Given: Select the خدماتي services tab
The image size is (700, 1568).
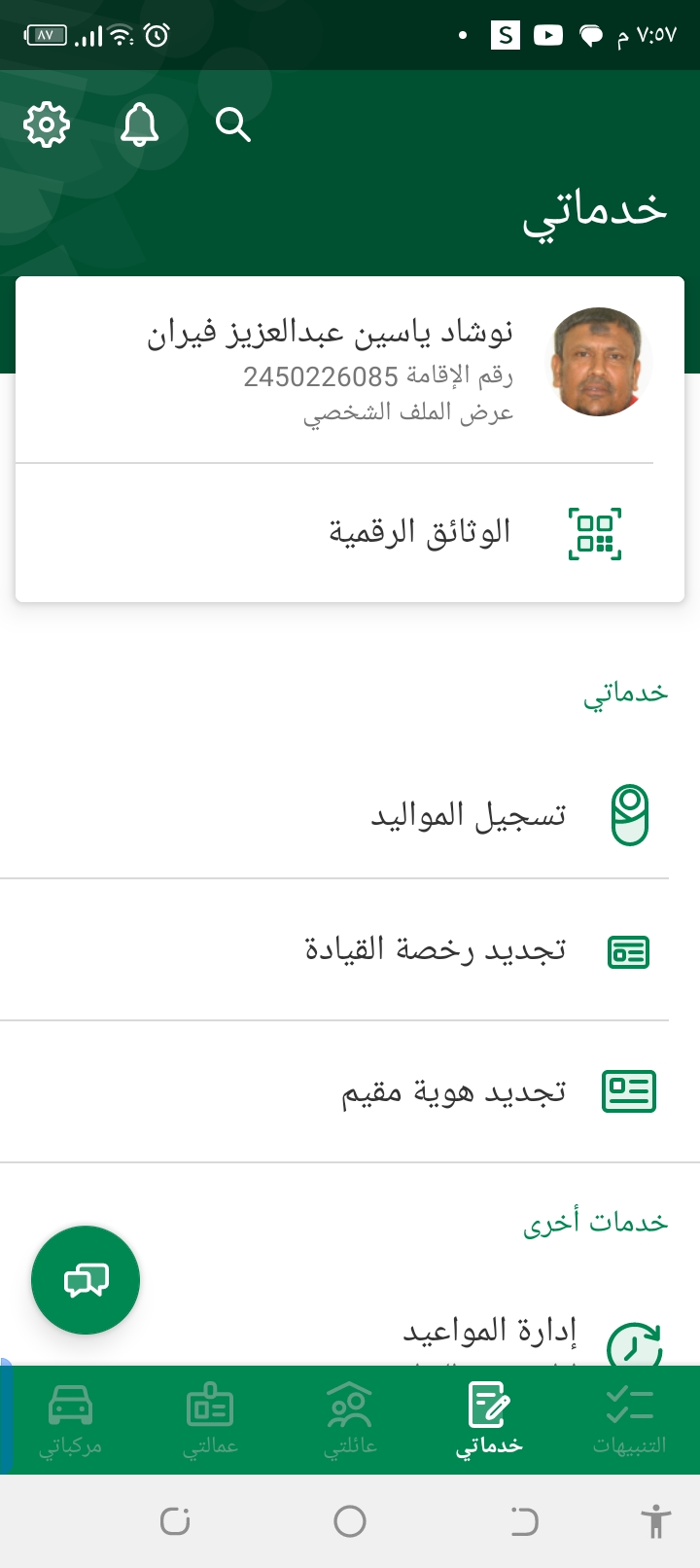Looking at the screenshot, I should pos(489,1420).
